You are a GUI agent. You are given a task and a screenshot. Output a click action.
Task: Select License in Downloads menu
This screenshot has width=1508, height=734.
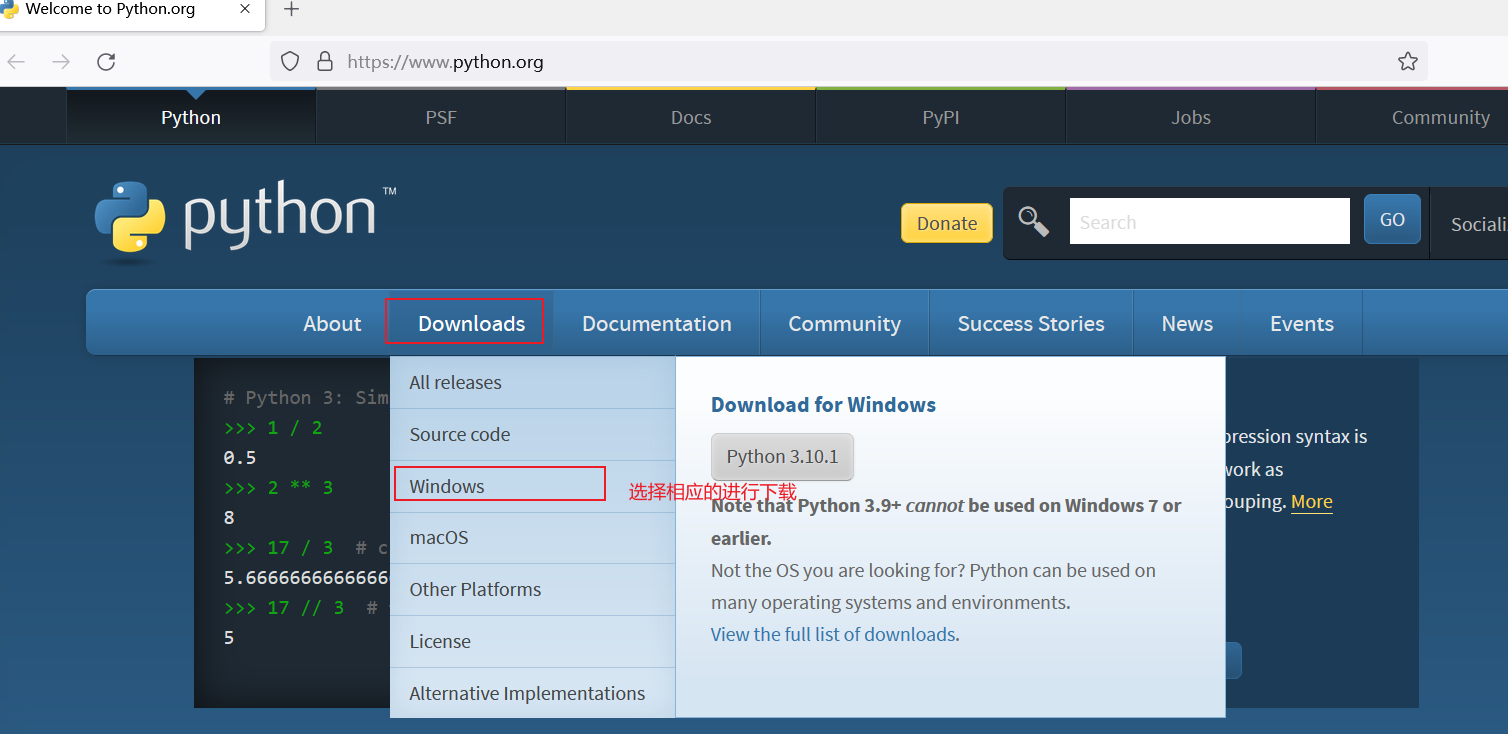coord(533,641)
